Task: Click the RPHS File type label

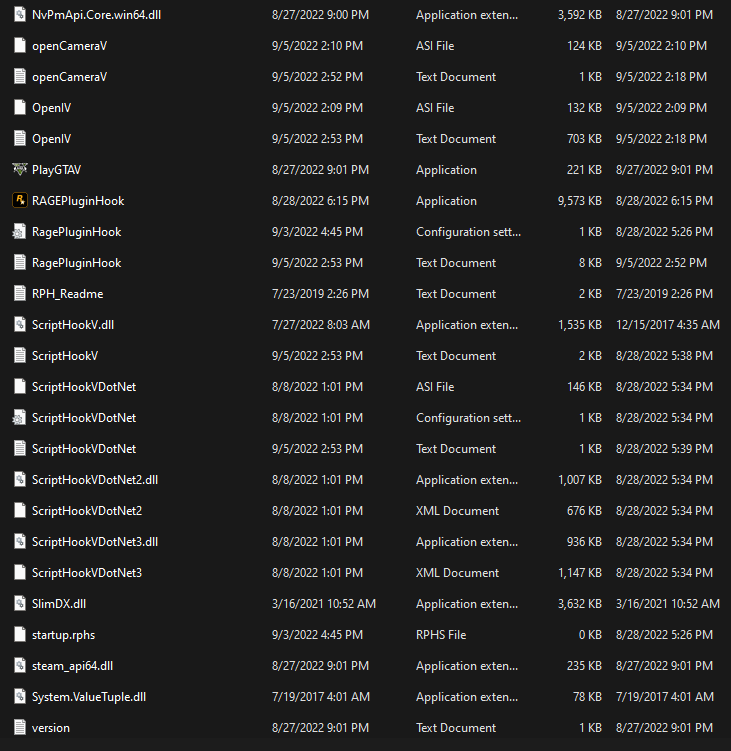Action: (441, 635)
